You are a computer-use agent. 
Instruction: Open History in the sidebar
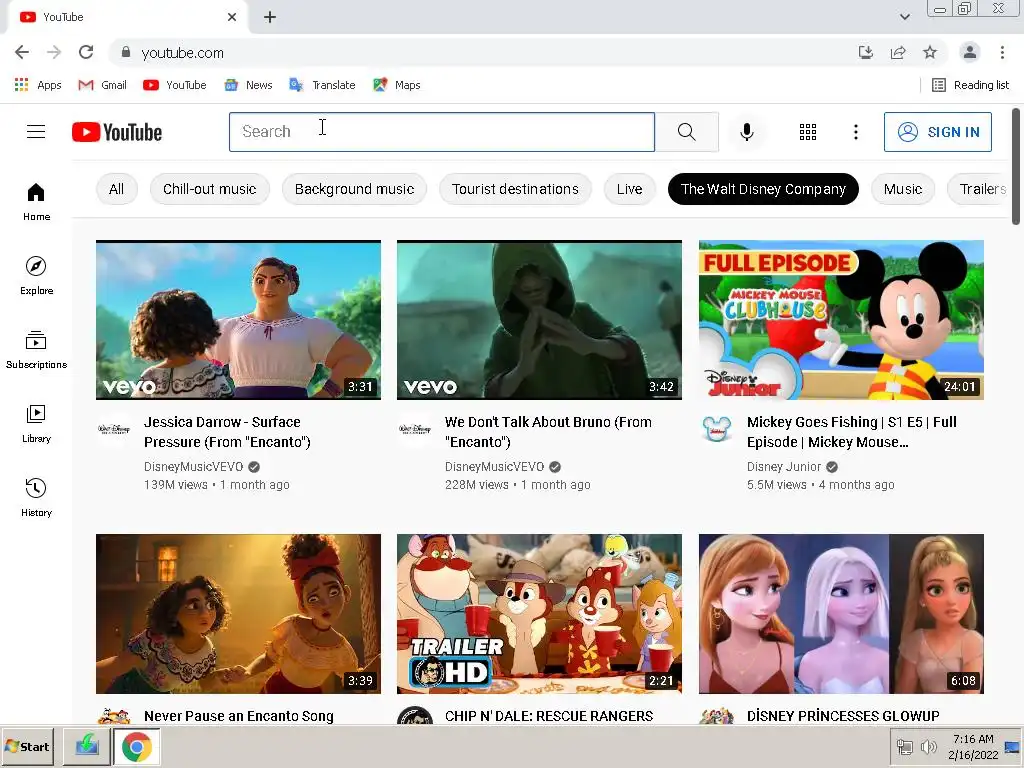37,498
